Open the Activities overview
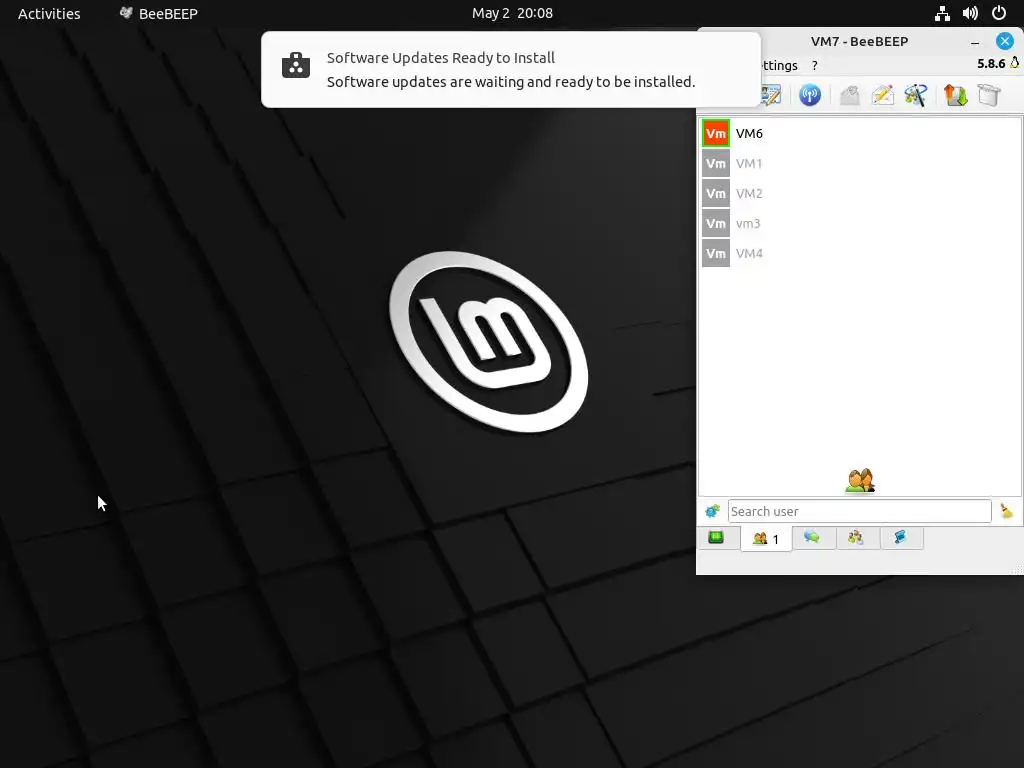Viewport: 1024px width, 768px height. [x=49, y=13]
